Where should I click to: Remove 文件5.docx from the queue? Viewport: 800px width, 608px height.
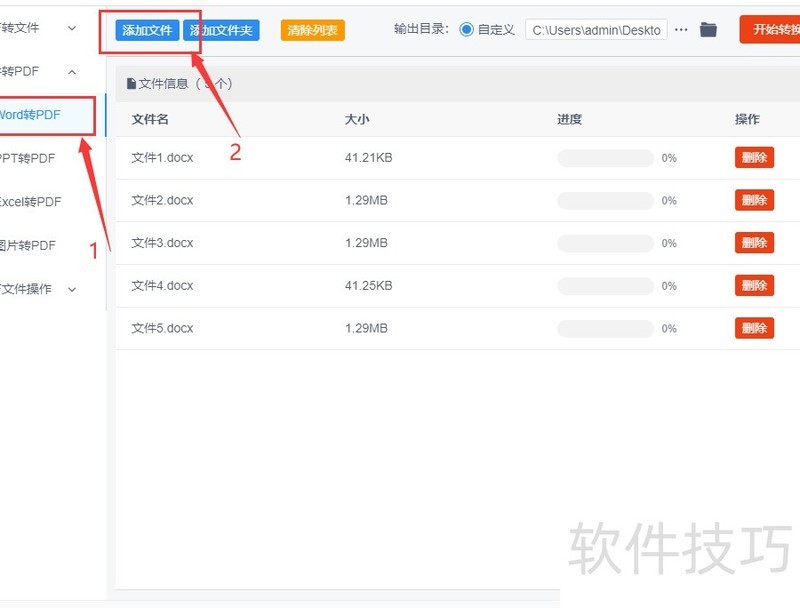pos(753,328)
